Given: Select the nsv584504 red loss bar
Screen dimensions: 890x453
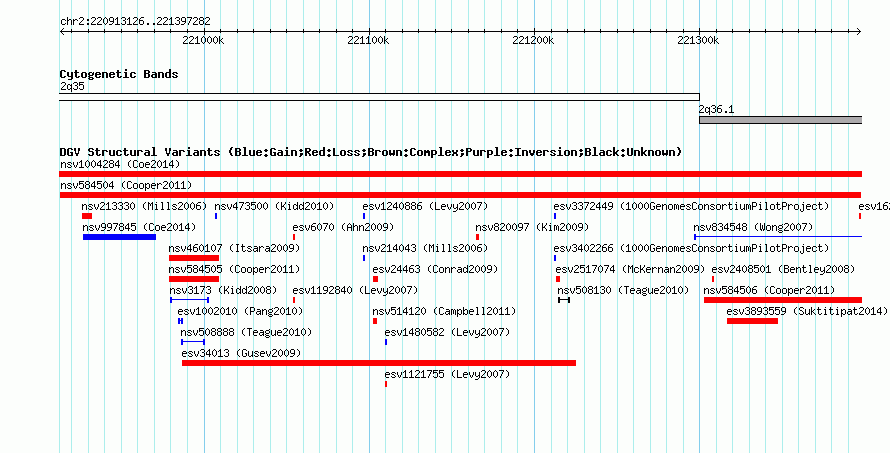Looking at the screenshot, I should [x=460, y=195].
